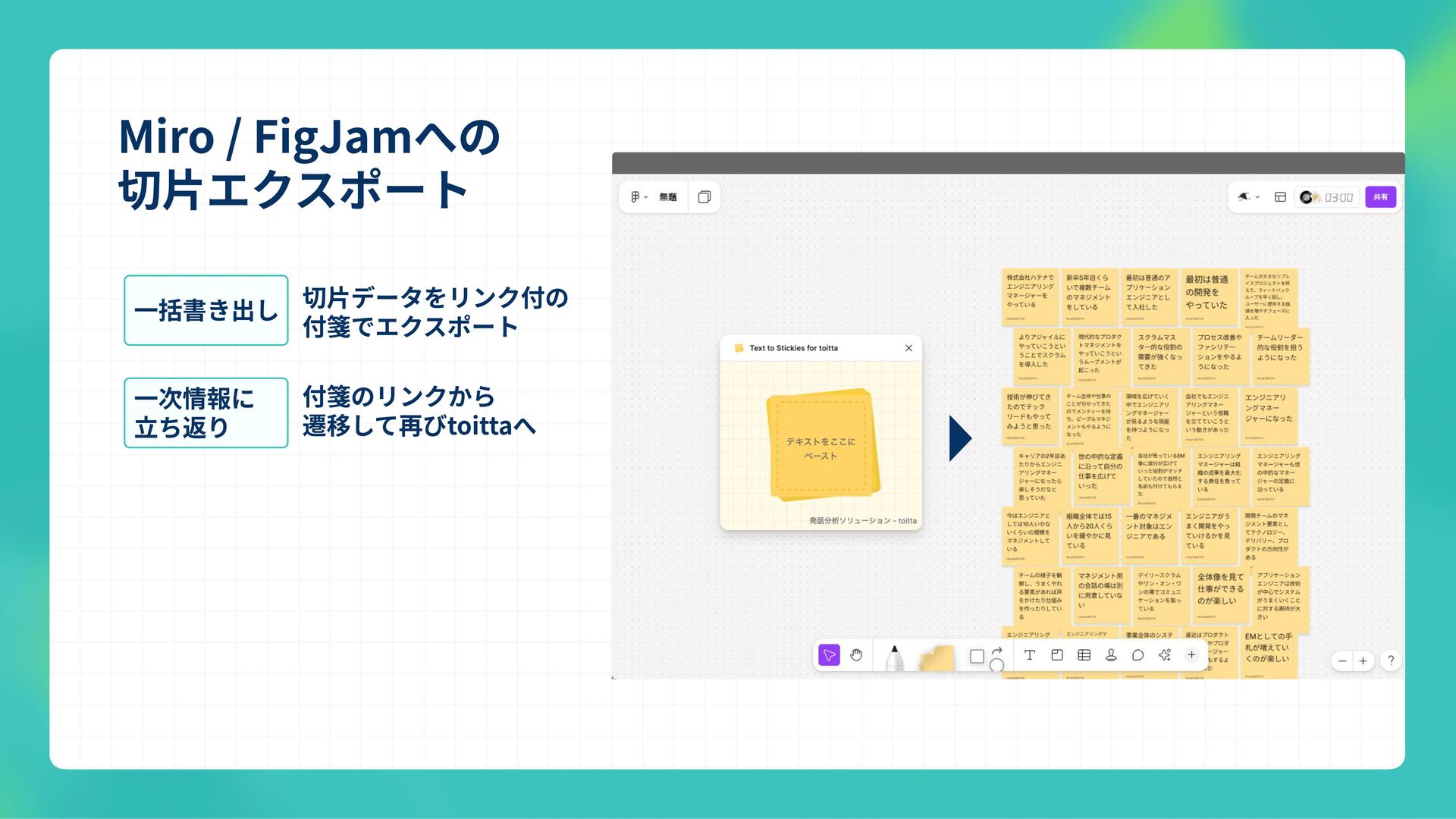Select the sticky 世の中的な定義に沿って自分の仕事を広げていった

(1101, 476)
